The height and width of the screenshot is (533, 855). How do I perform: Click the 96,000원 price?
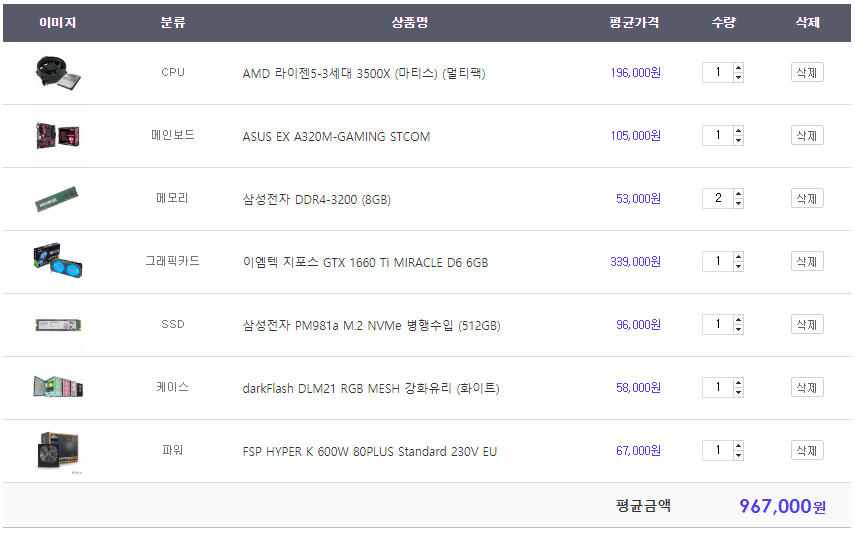click(638, 325)
